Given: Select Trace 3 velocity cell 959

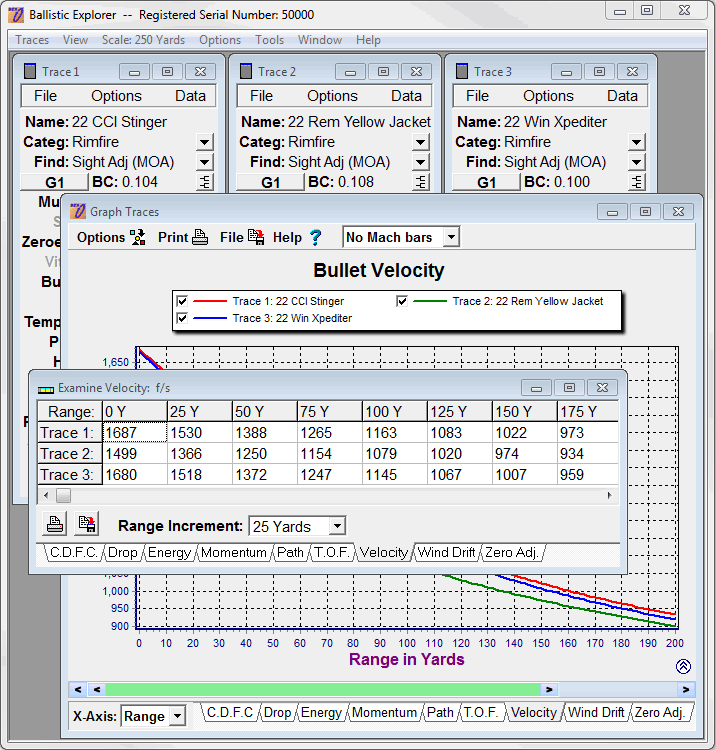Looking at the screenshot, I should point(588,474).
